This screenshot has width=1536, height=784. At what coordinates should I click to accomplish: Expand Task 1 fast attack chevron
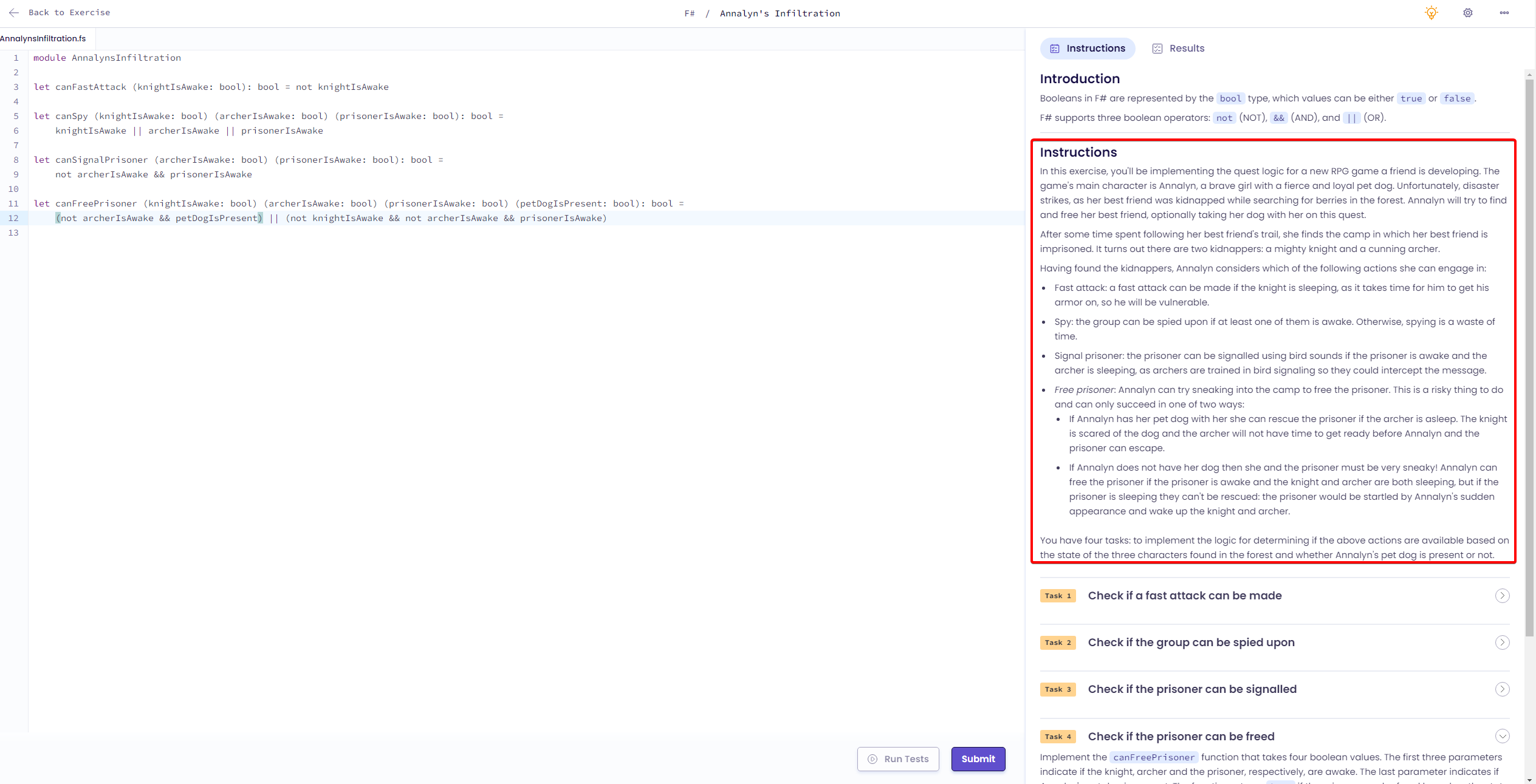[1502, 596]
